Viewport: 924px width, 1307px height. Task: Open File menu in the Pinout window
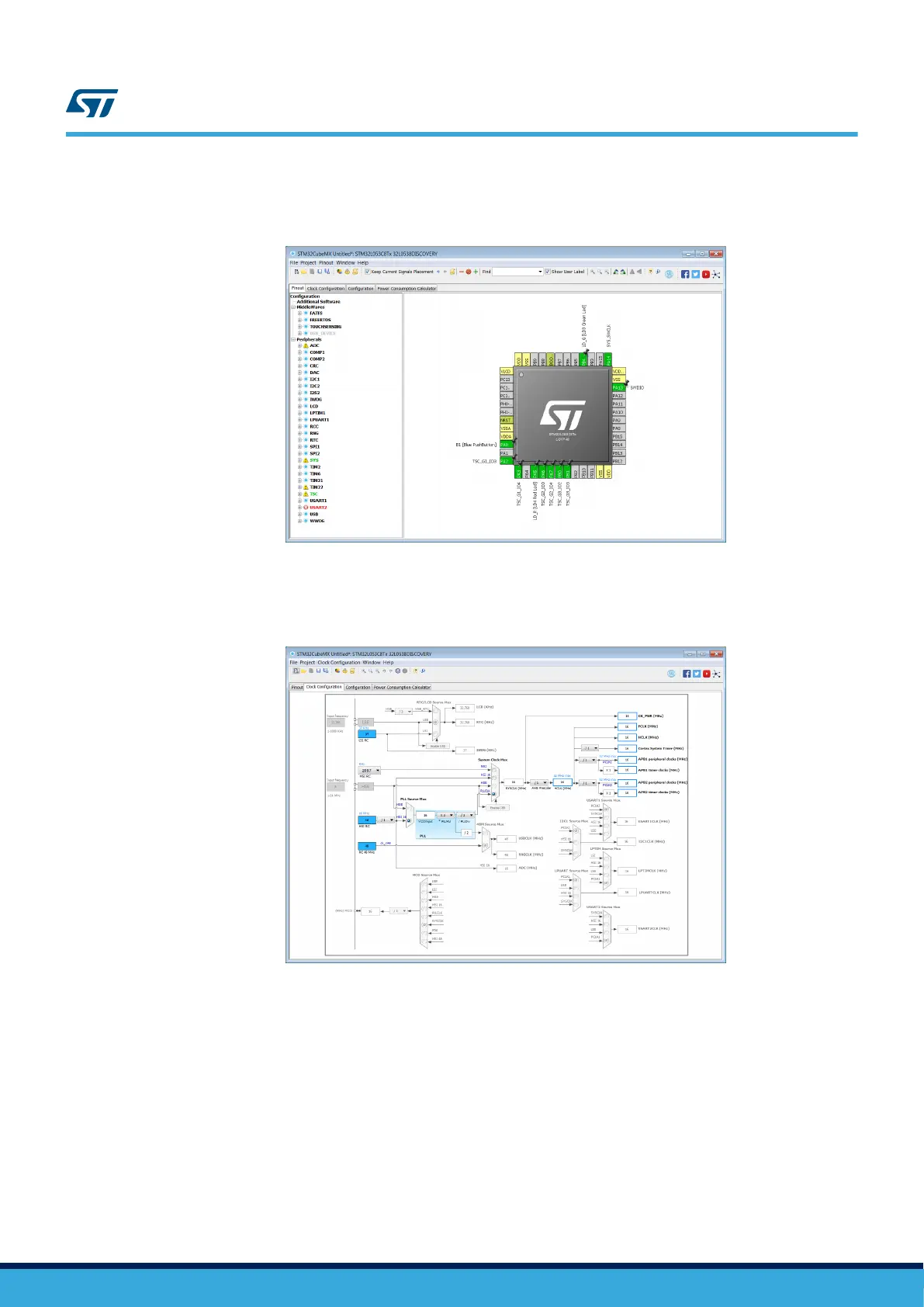[x=294, y=263]
